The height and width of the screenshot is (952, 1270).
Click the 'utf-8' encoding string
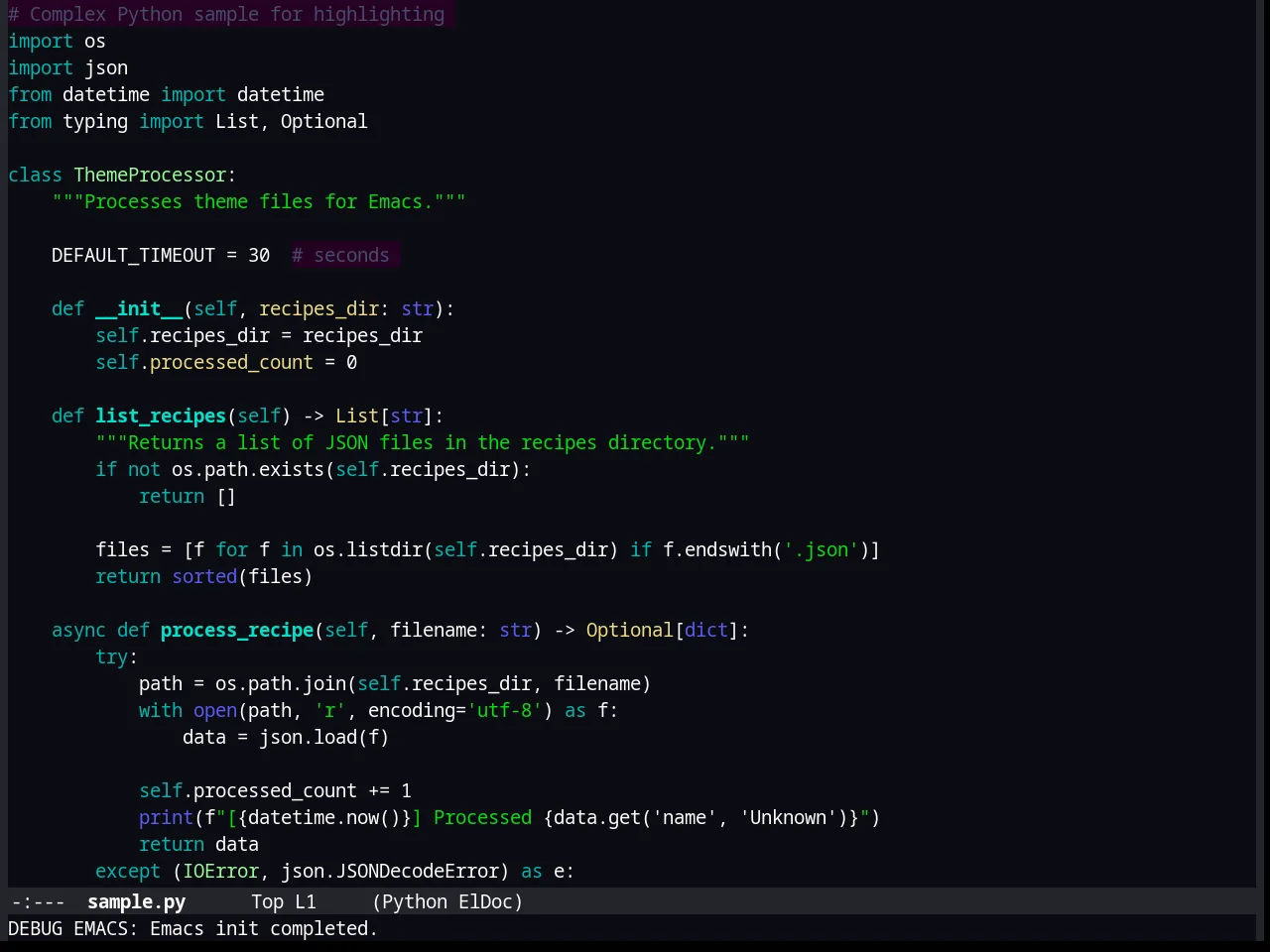tap(504, 710)
